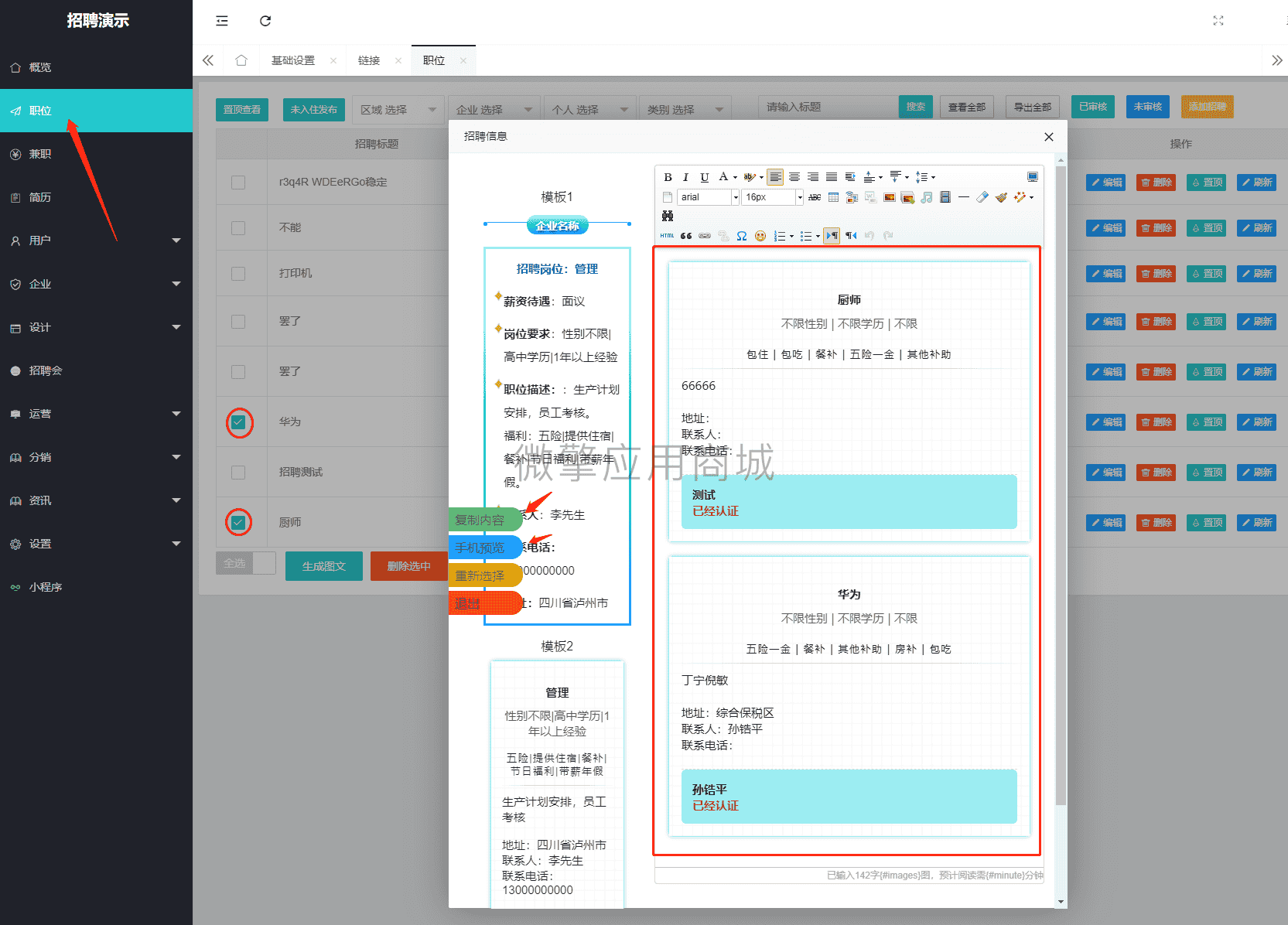Open 简历 in the sidebar
This screenshot has height=925, width=1288.
coord(40,197)
